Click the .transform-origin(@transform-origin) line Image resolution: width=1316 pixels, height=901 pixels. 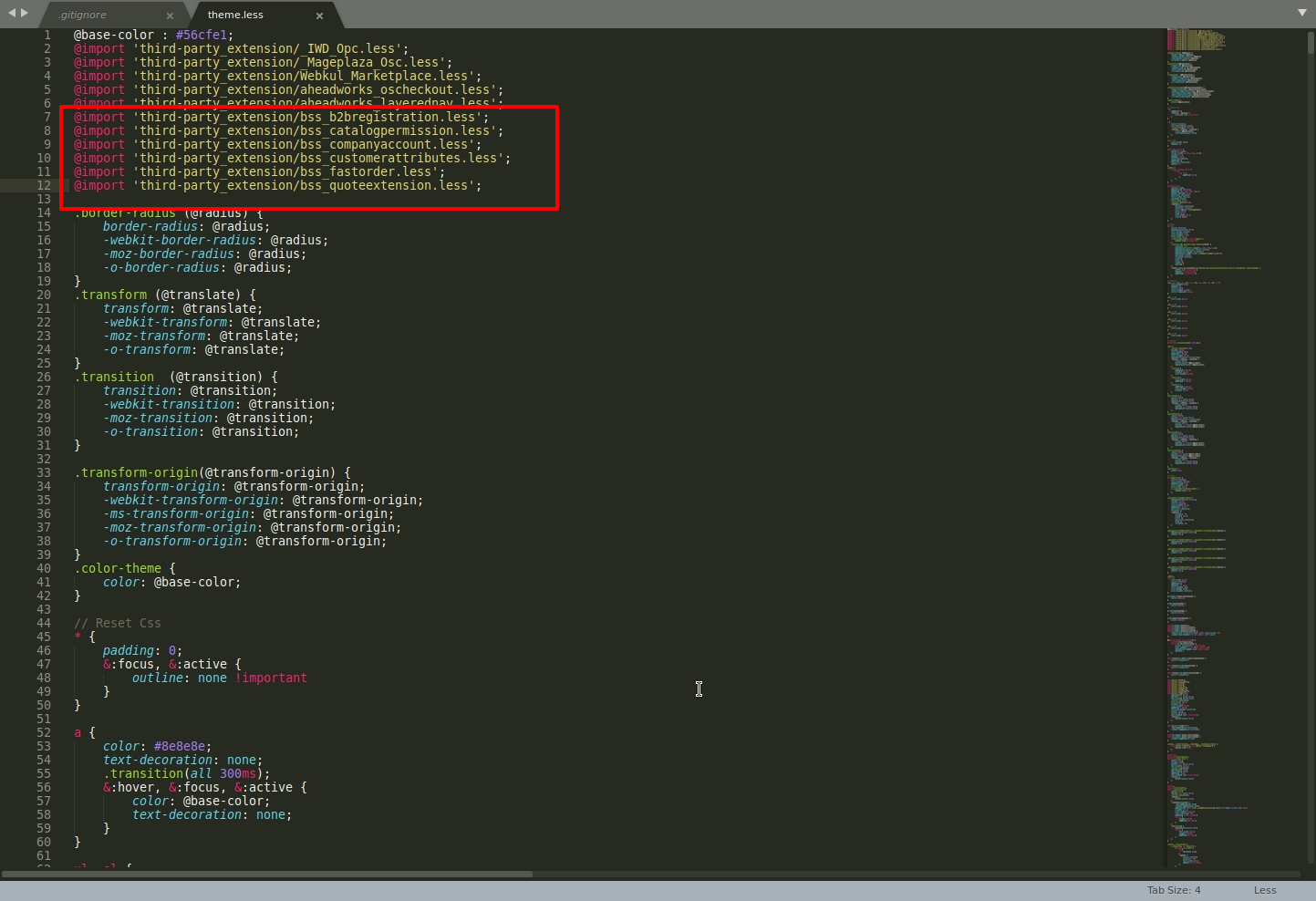(x=212, y=472)
